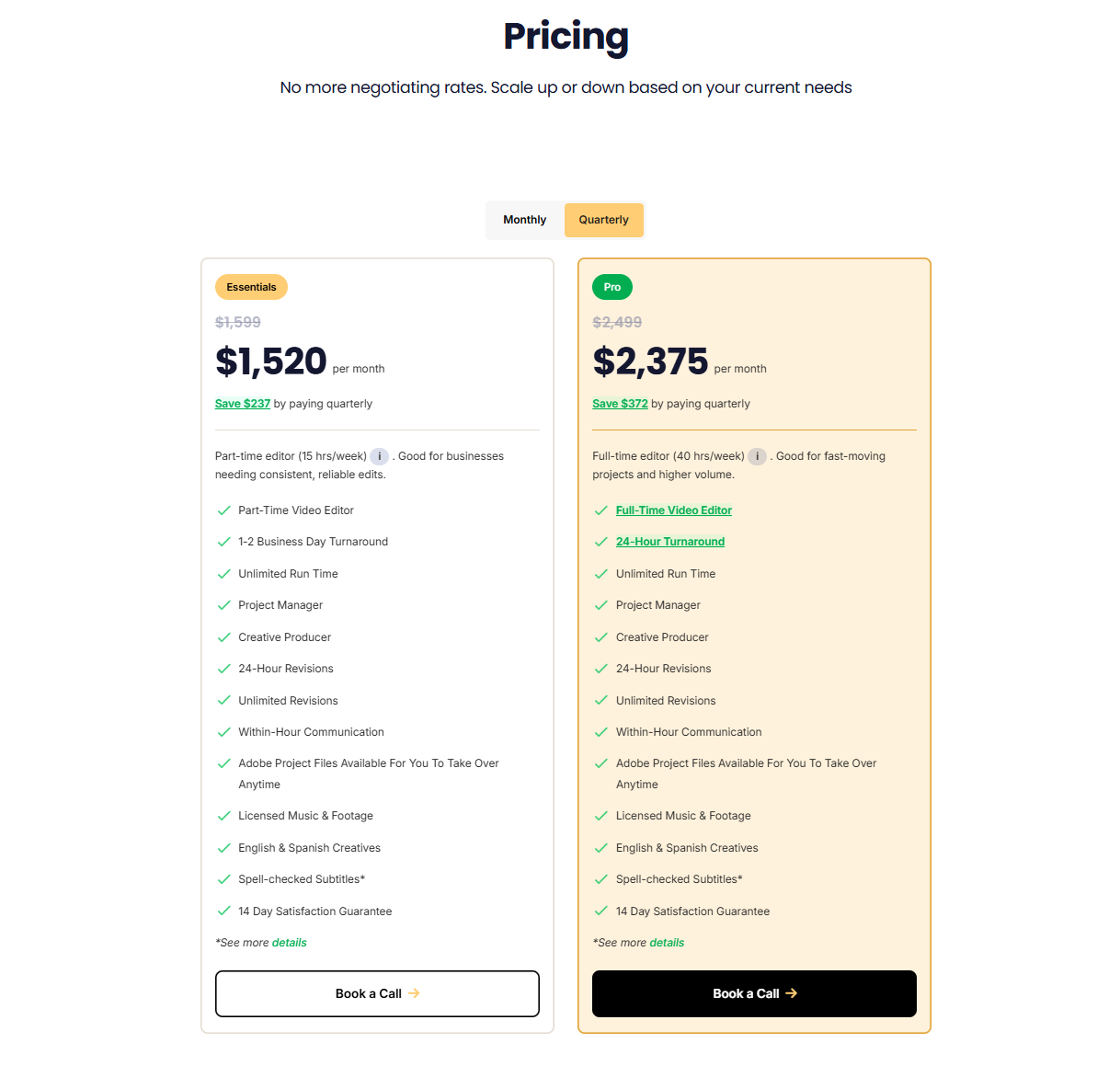Open the Full-Time Video Editor link

[x=674, y=510]
